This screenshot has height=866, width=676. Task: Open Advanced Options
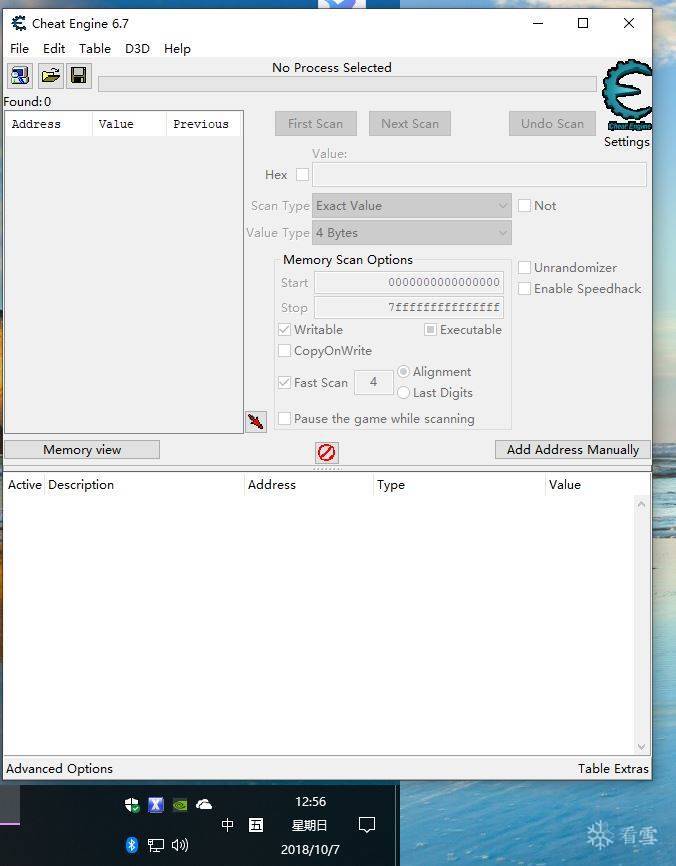(60, 768)
